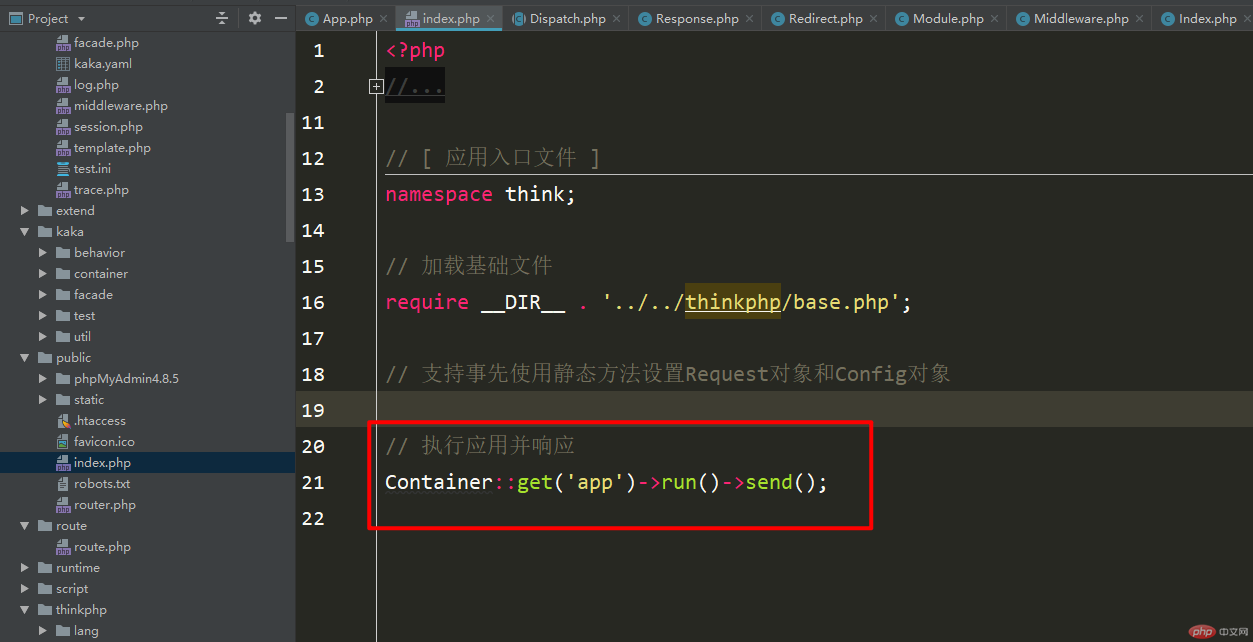Expand the container folder

tap(43, 274)
